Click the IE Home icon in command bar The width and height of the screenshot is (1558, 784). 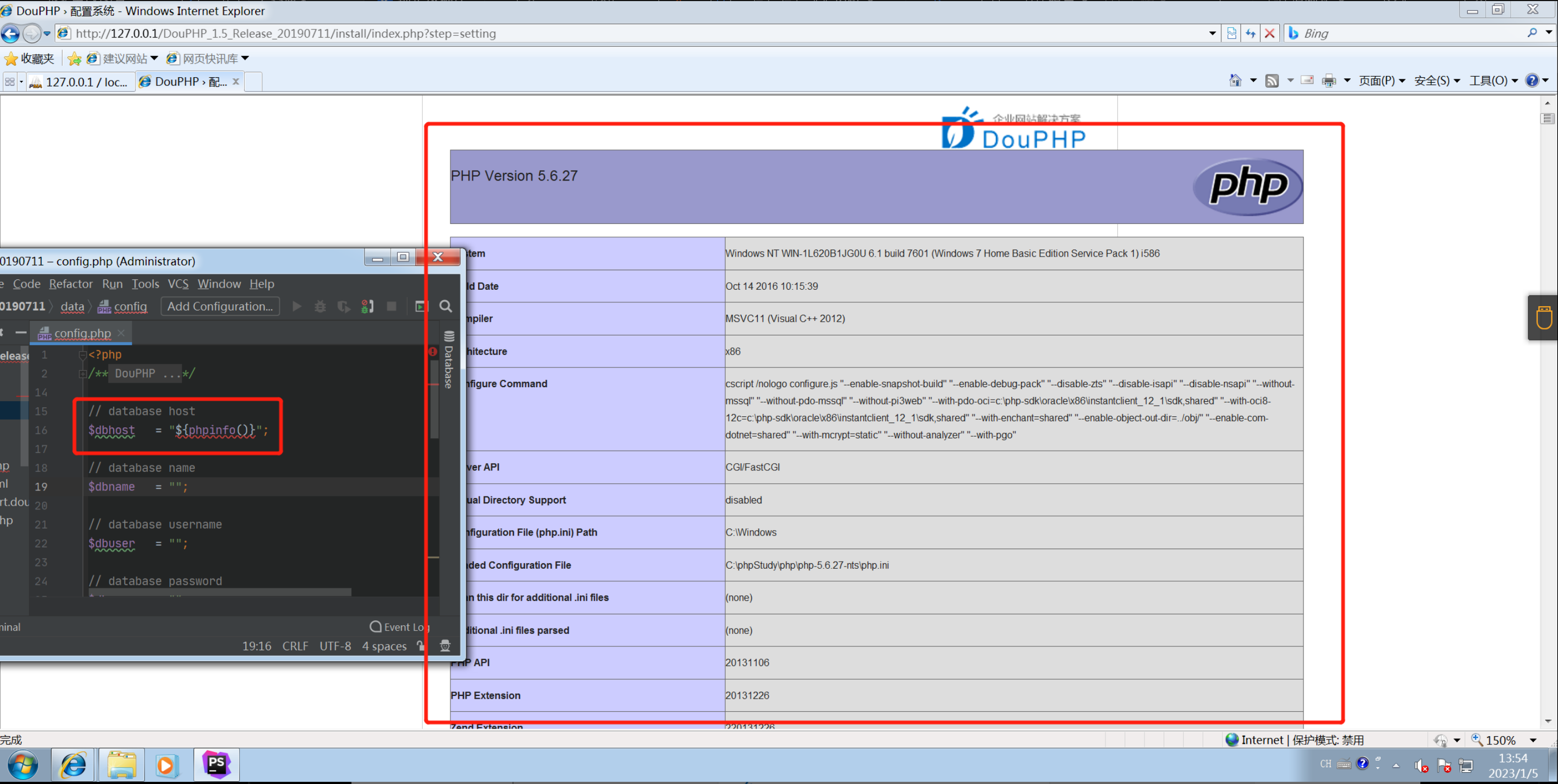pos(1234,80)
